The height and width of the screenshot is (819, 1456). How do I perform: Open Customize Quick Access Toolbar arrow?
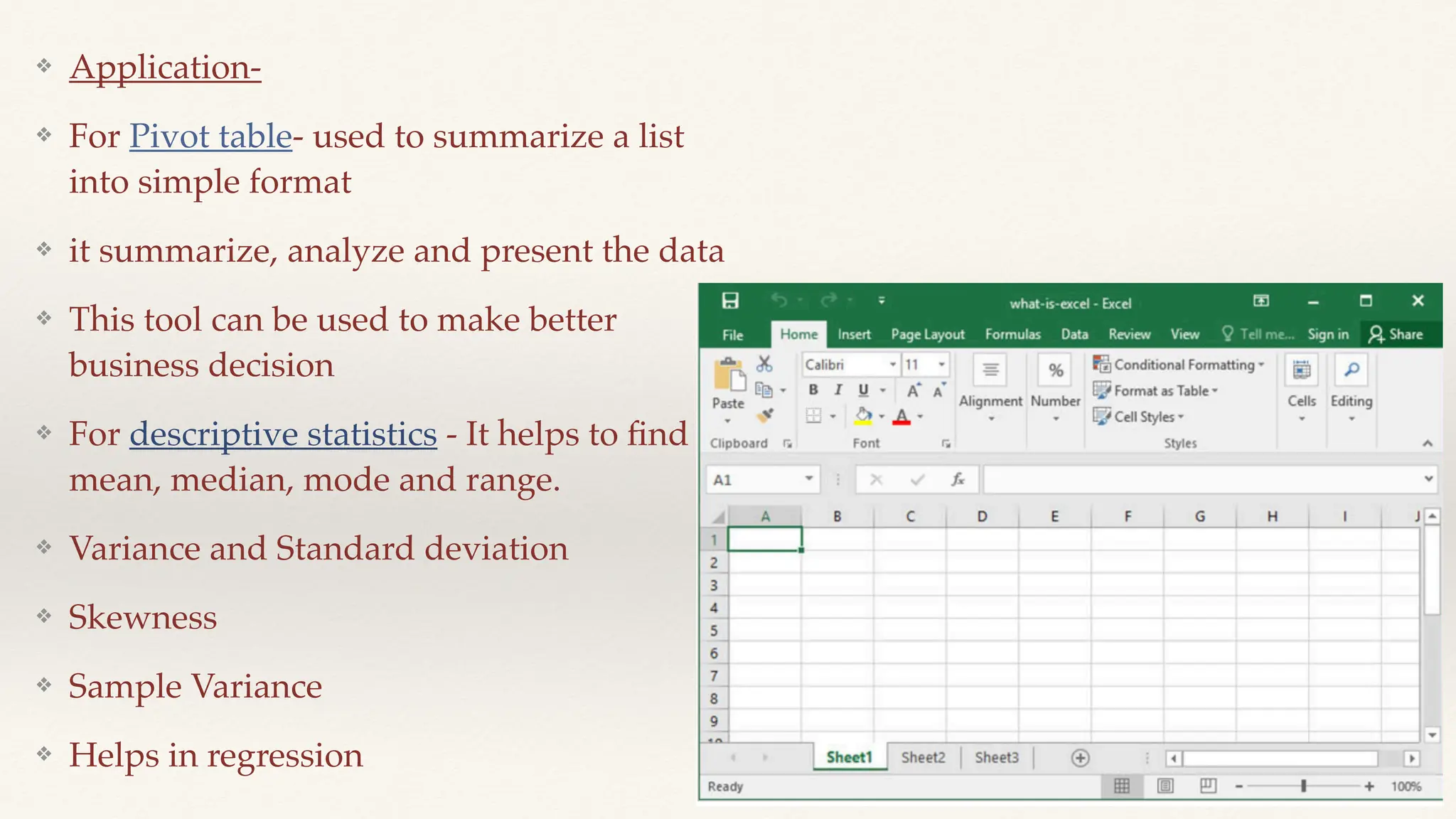[x=882, y=301]
